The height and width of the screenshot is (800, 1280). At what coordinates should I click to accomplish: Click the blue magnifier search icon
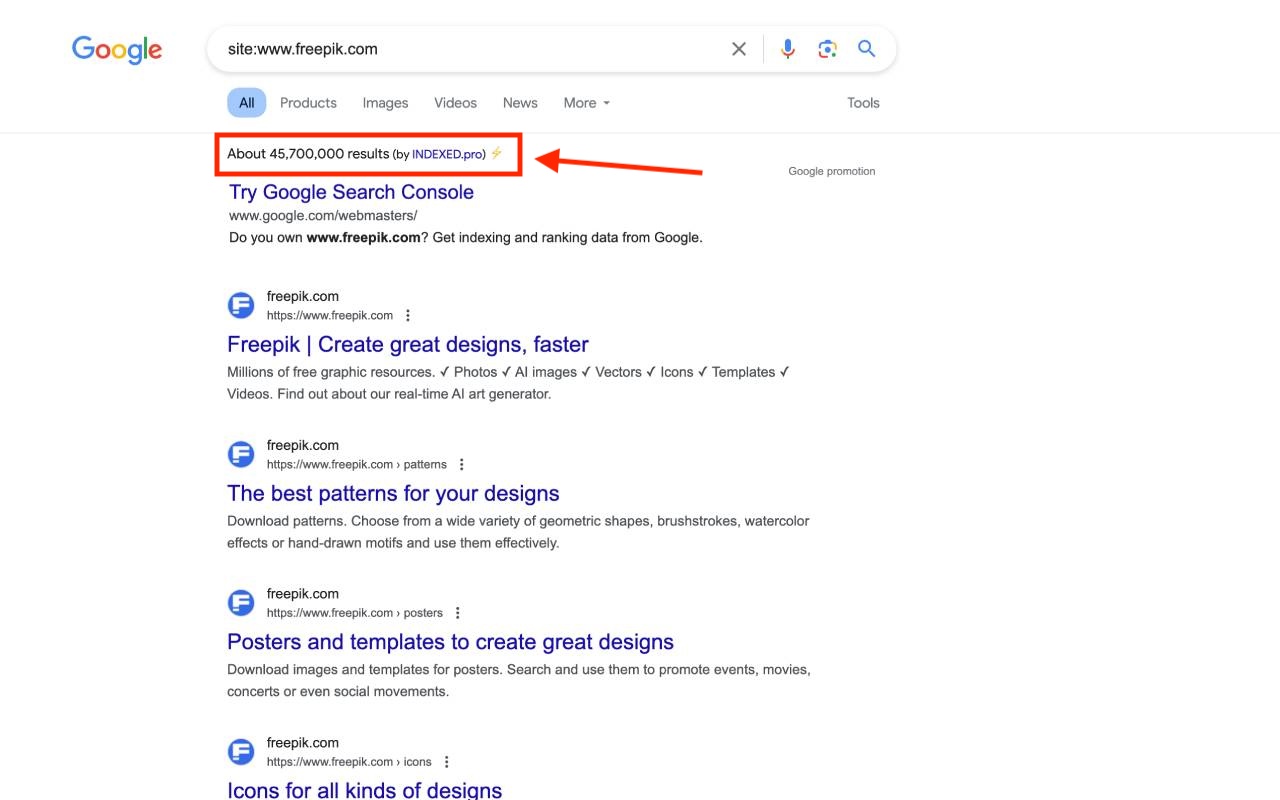[x=867, y=49]
